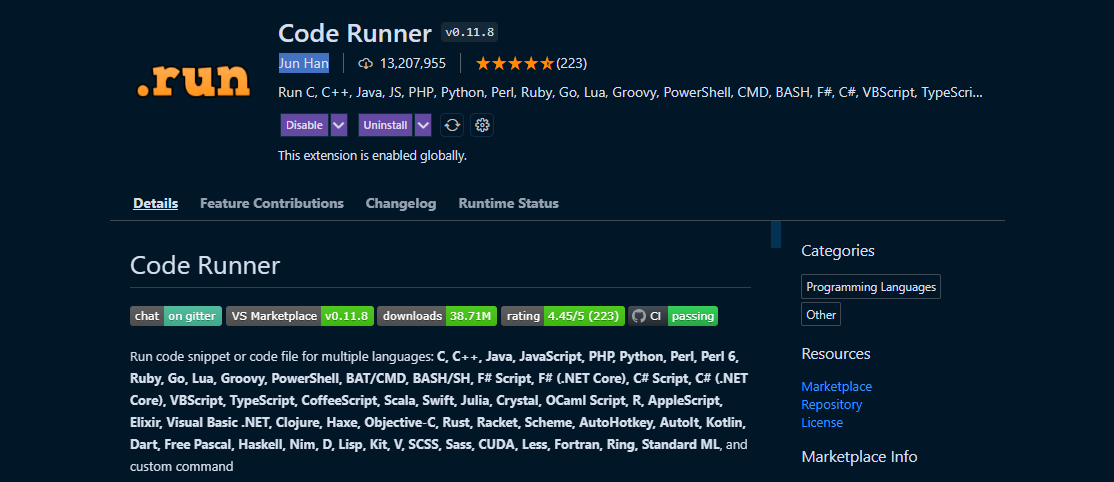
Task: Click the Code Runner .run extension logo
Action: 193,80
